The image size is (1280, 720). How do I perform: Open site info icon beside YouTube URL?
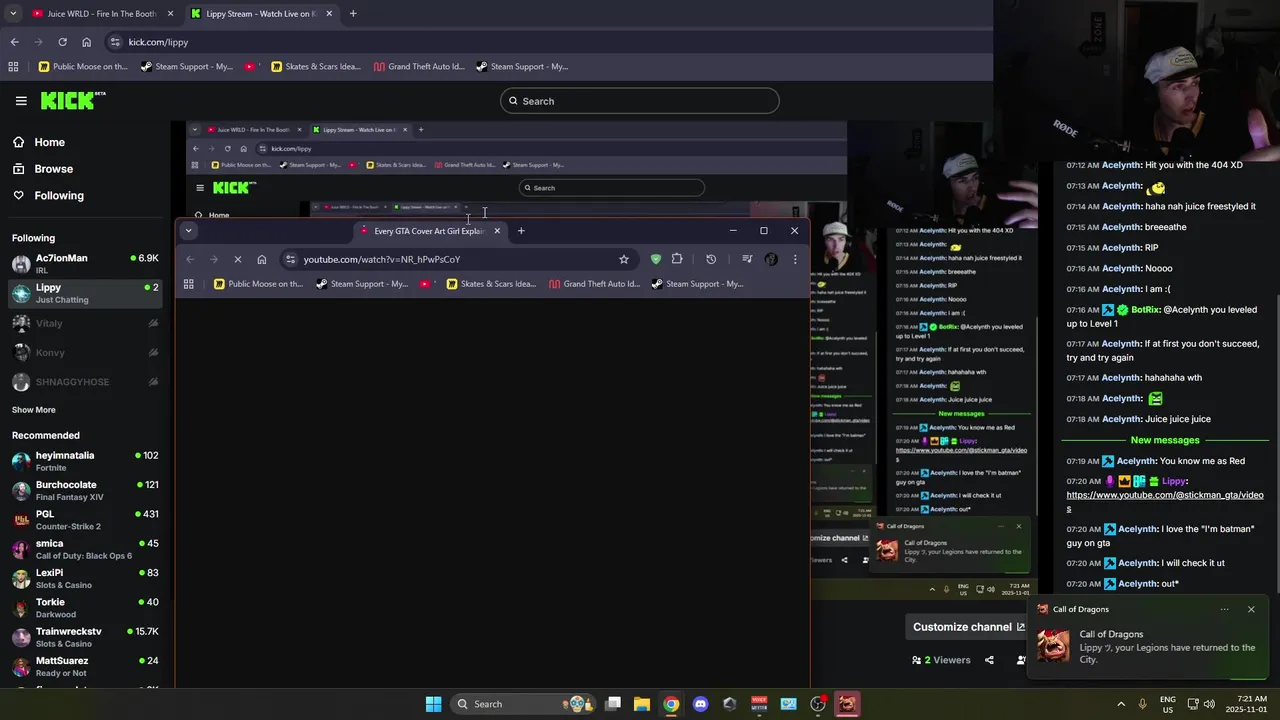[x=291, y=259]
